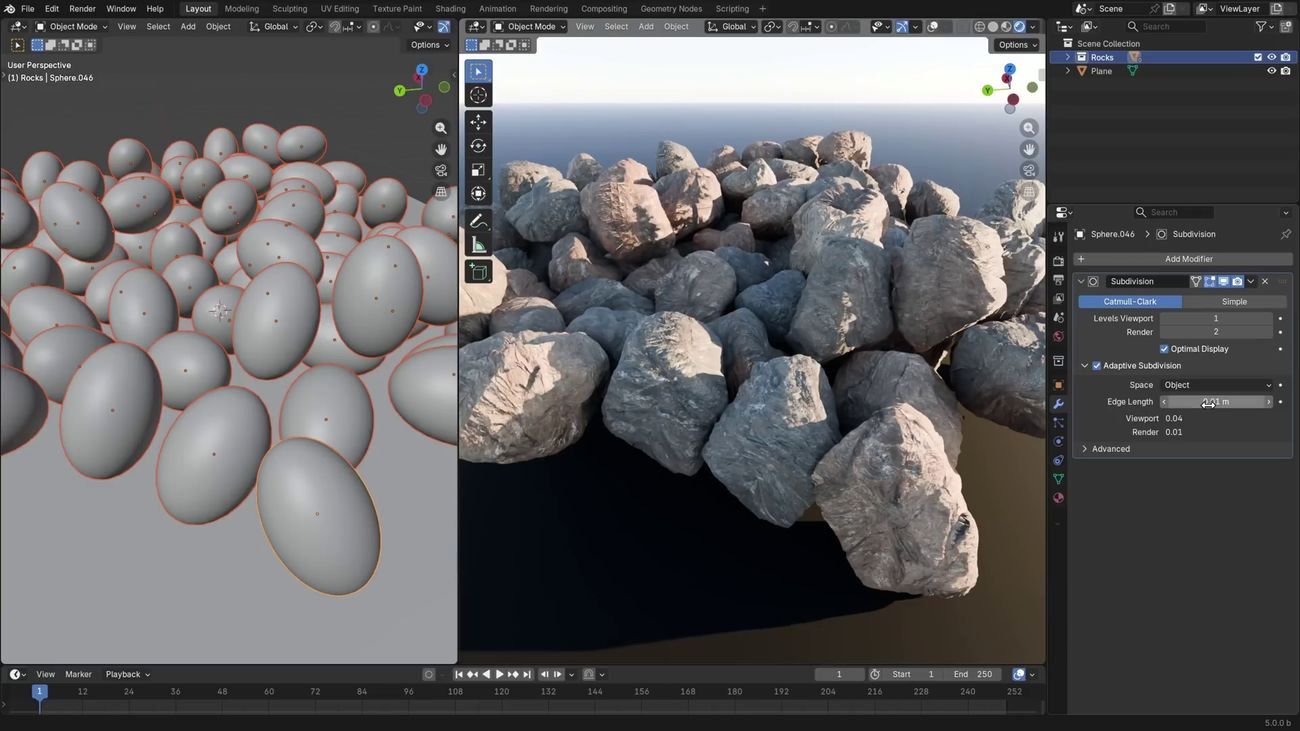This screenshot has width=1300, height=731.
Task: Click the Edge Length slider field
Action: click(x=1216, y=402)
